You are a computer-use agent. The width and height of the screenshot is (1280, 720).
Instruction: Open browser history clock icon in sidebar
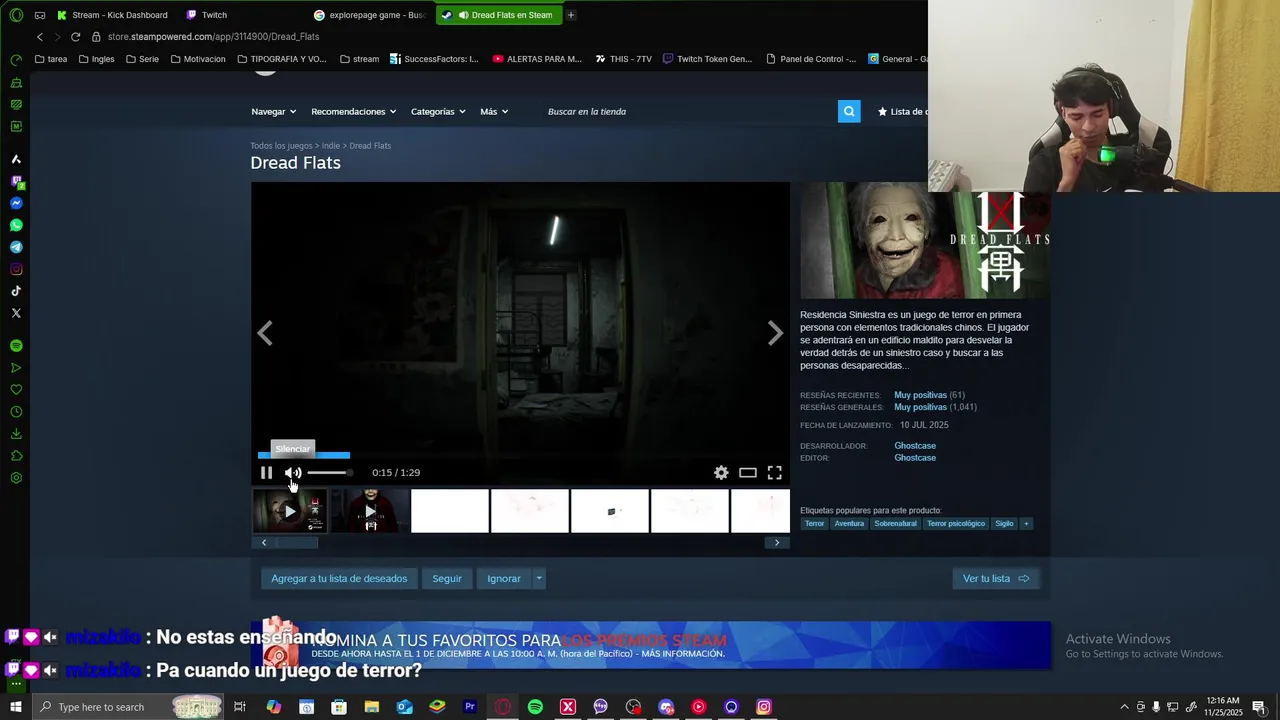point(16,412)
